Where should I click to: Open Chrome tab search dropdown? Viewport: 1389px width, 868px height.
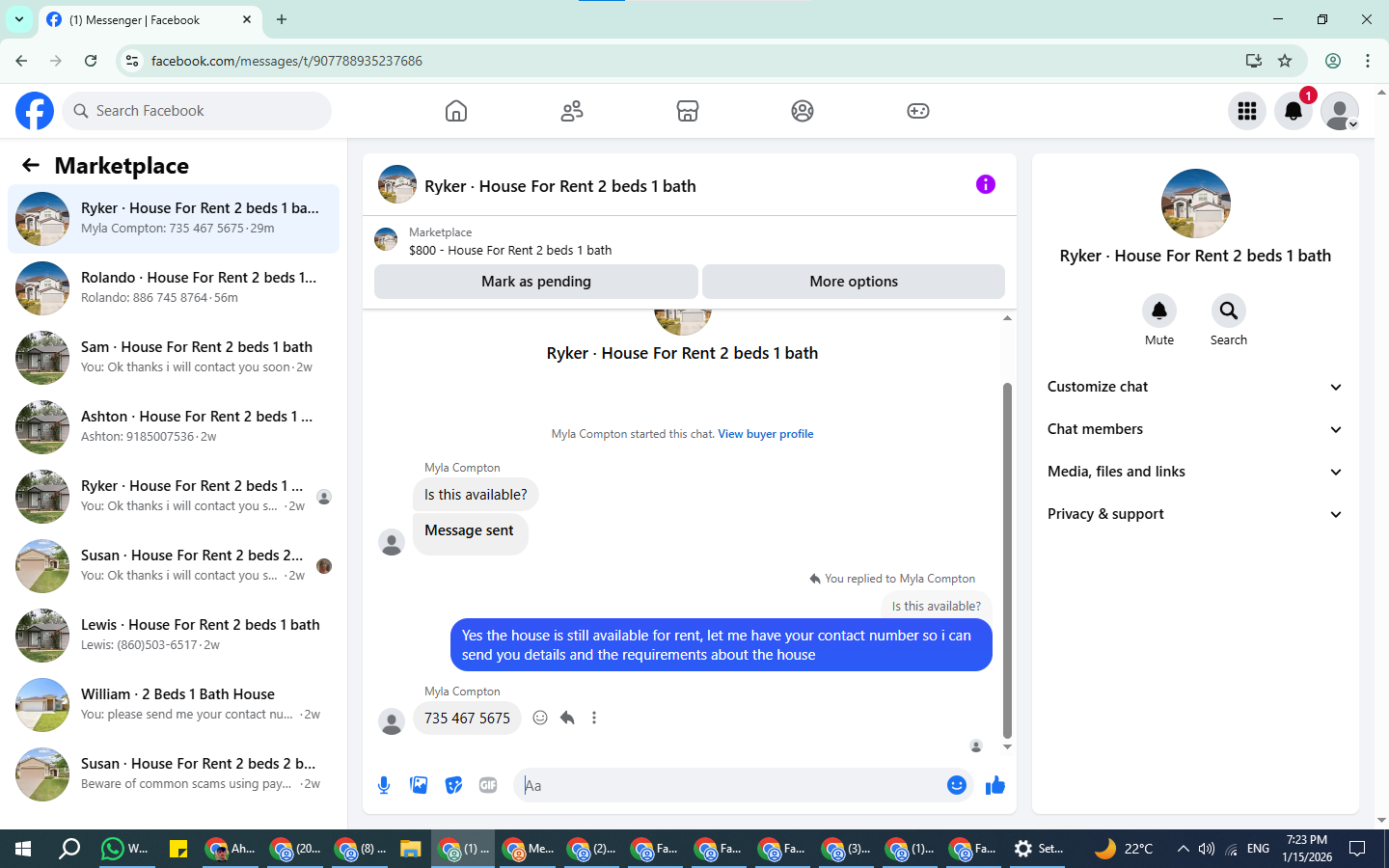click(x=19, y=19)
